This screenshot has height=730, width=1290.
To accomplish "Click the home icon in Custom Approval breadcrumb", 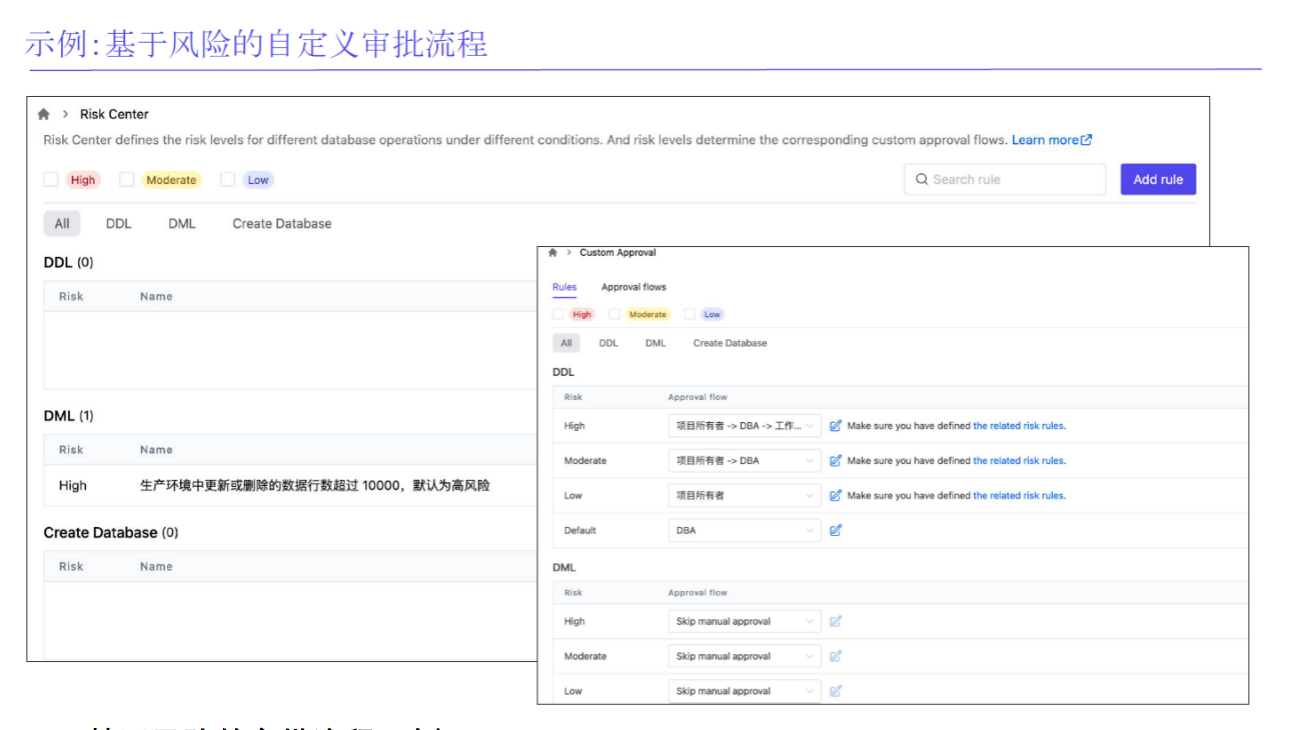I will click(x=553, y=253).
